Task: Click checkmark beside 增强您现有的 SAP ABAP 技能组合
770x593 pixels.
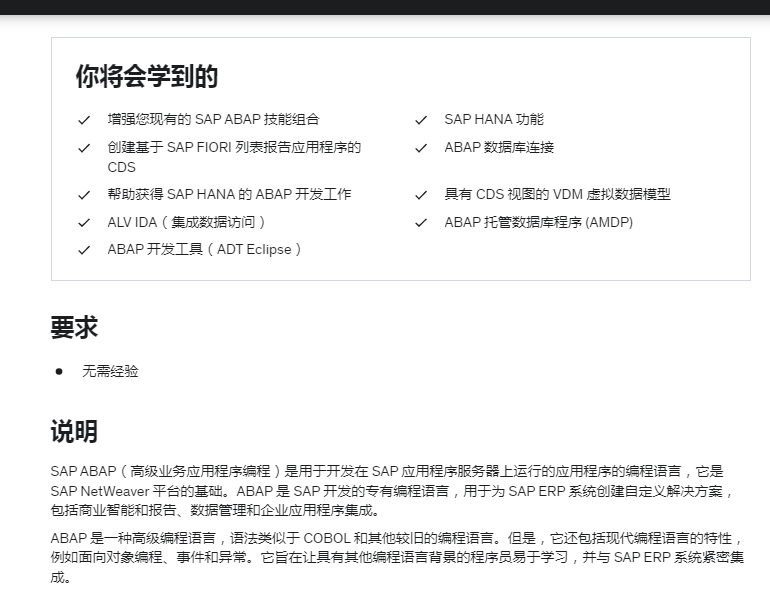Action: pos(84,120)
